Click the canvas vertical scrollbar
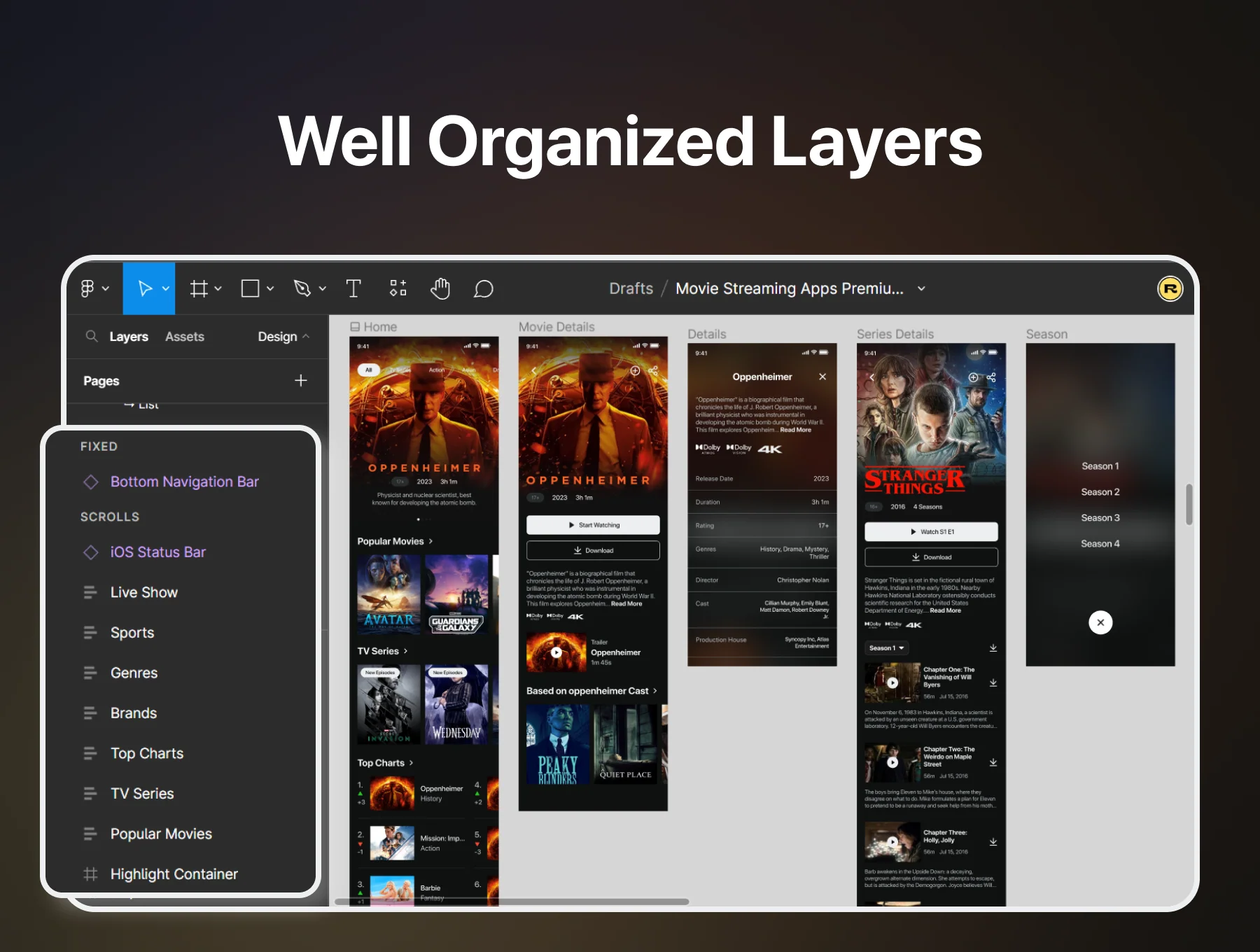The height and width of the screenshot is (952, 1260). click(x=1189, y=504)
